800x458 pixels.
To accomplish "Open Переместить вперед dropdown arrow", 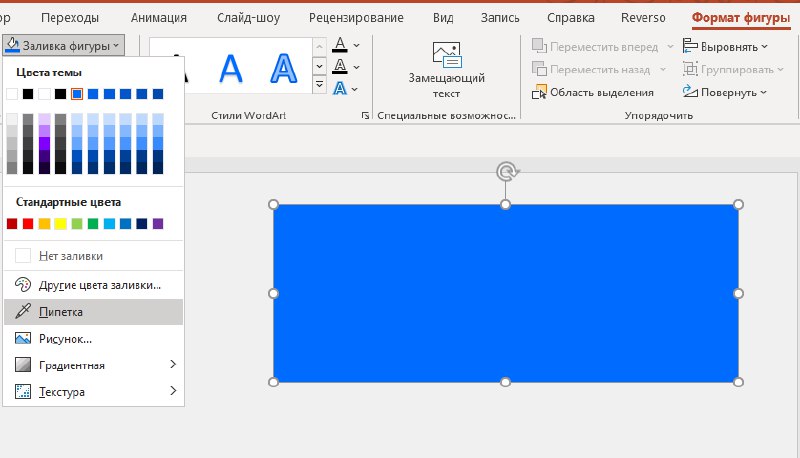I will (670, 46).
